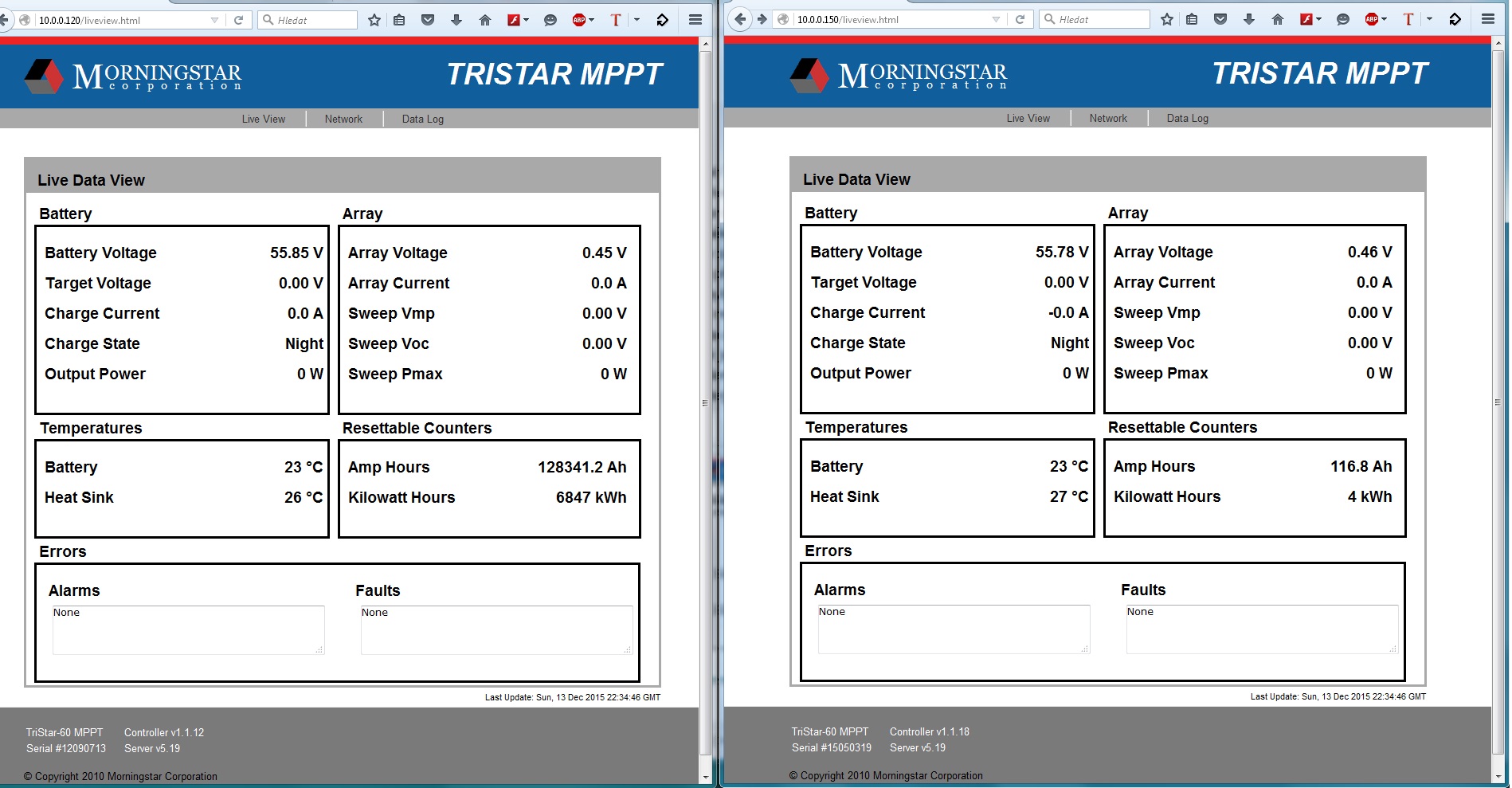Open the hamburger menu in 10.0.0.120 window
Viewport: 1512px width, 788px height.
point(695,20)
